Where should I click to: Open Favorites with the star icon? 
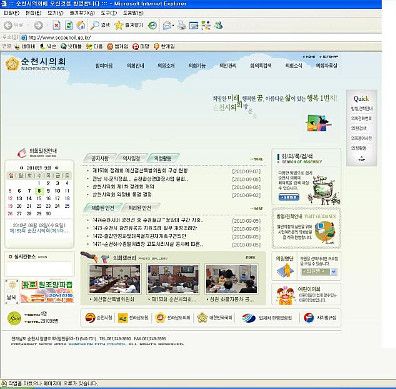click(x=129, y=25)
